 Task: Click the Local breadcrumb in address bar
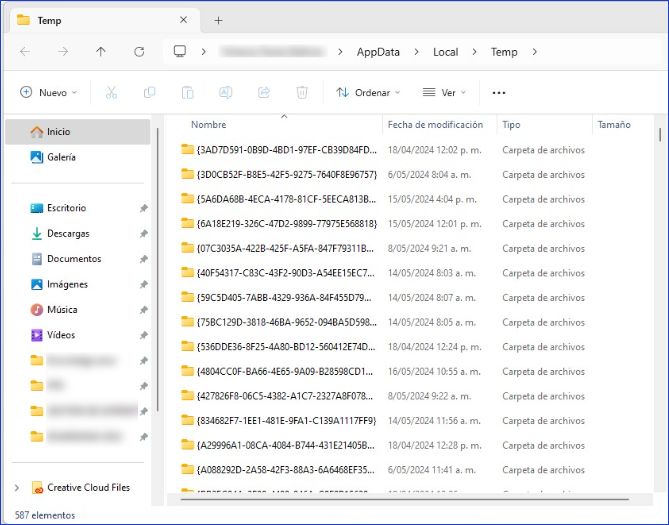click(445, 52)
